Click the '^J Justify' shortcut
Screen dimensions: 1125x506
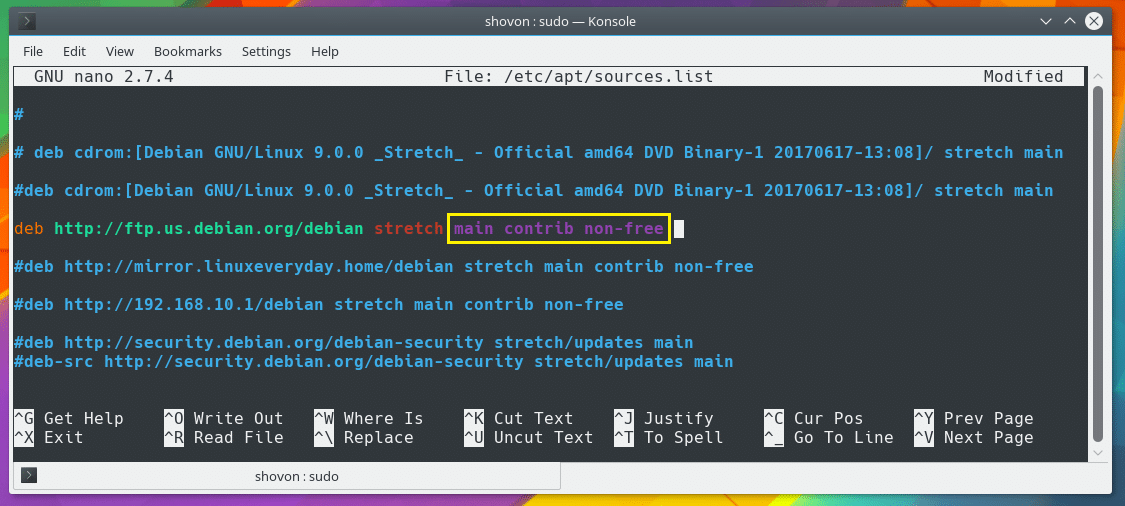[664, 418]
